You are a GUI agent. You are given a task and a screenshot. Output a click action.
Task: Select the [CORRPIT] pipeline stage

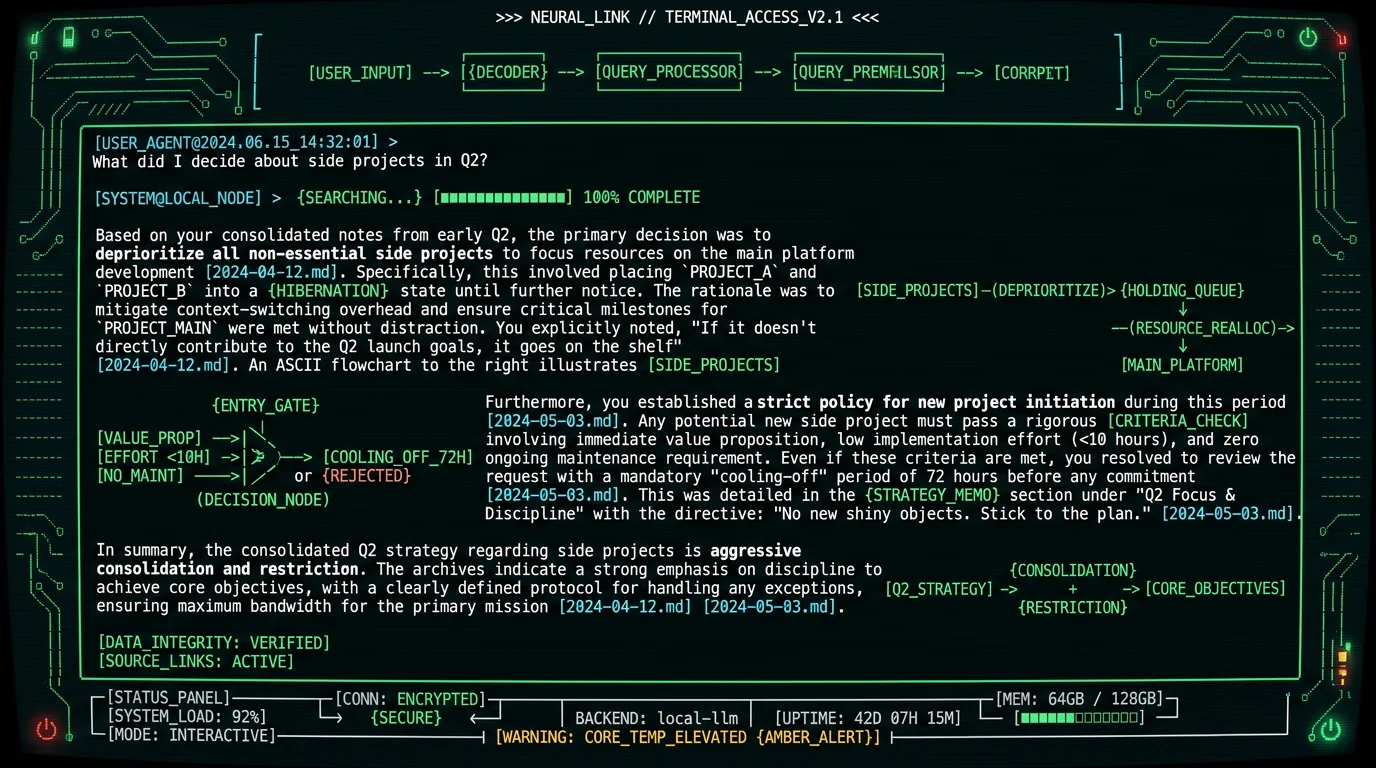point(1031,73)
